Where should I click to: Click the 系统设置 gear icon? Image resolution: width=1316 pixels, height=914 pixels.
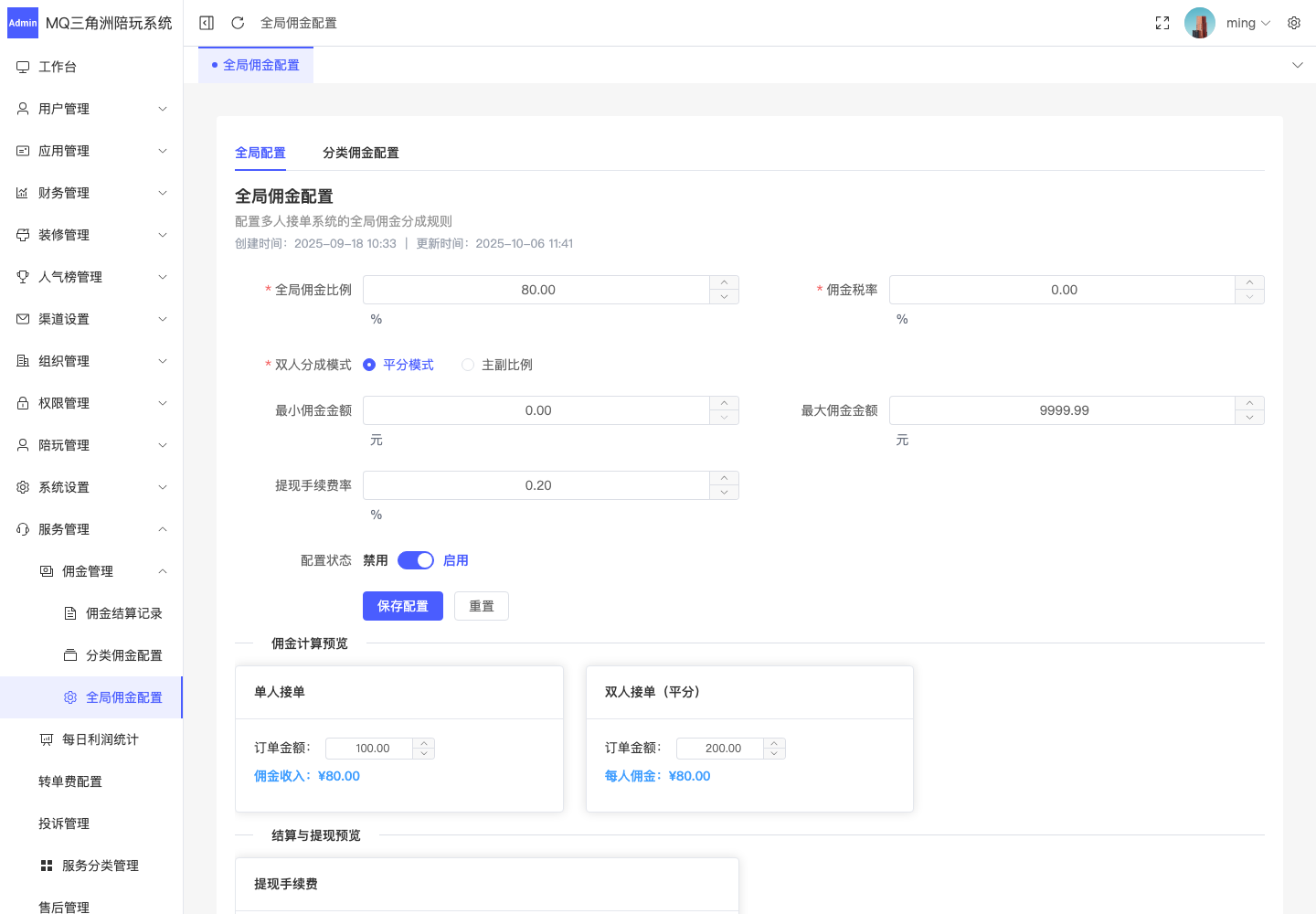[x=23, y=487]
